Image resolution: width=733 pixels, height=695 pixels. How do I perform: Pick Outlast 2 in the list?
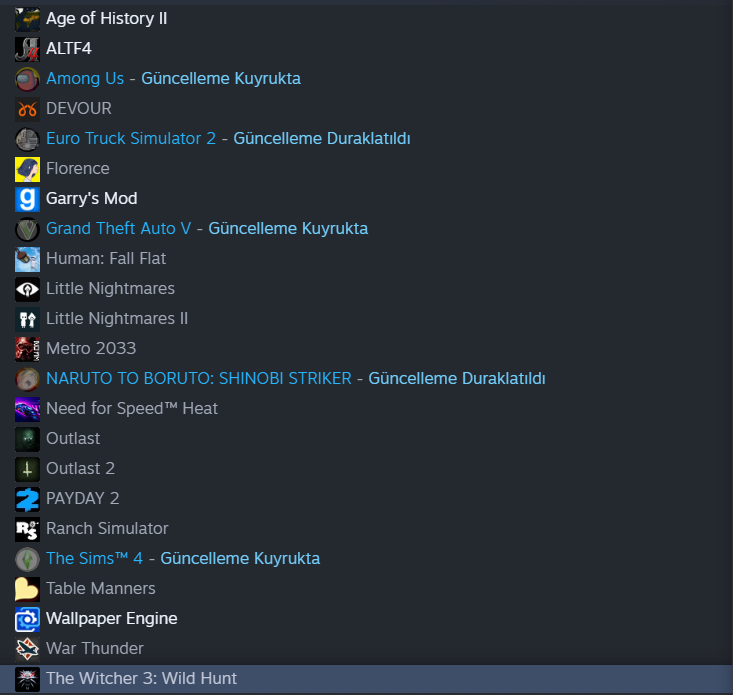[80, 468]
